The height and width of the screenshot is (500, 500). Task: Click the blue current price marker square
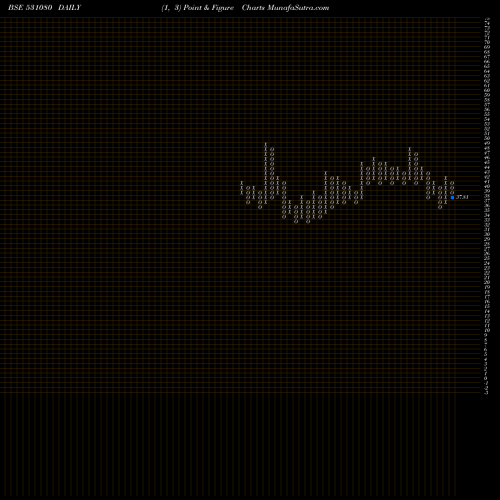(x=452, y=197)
